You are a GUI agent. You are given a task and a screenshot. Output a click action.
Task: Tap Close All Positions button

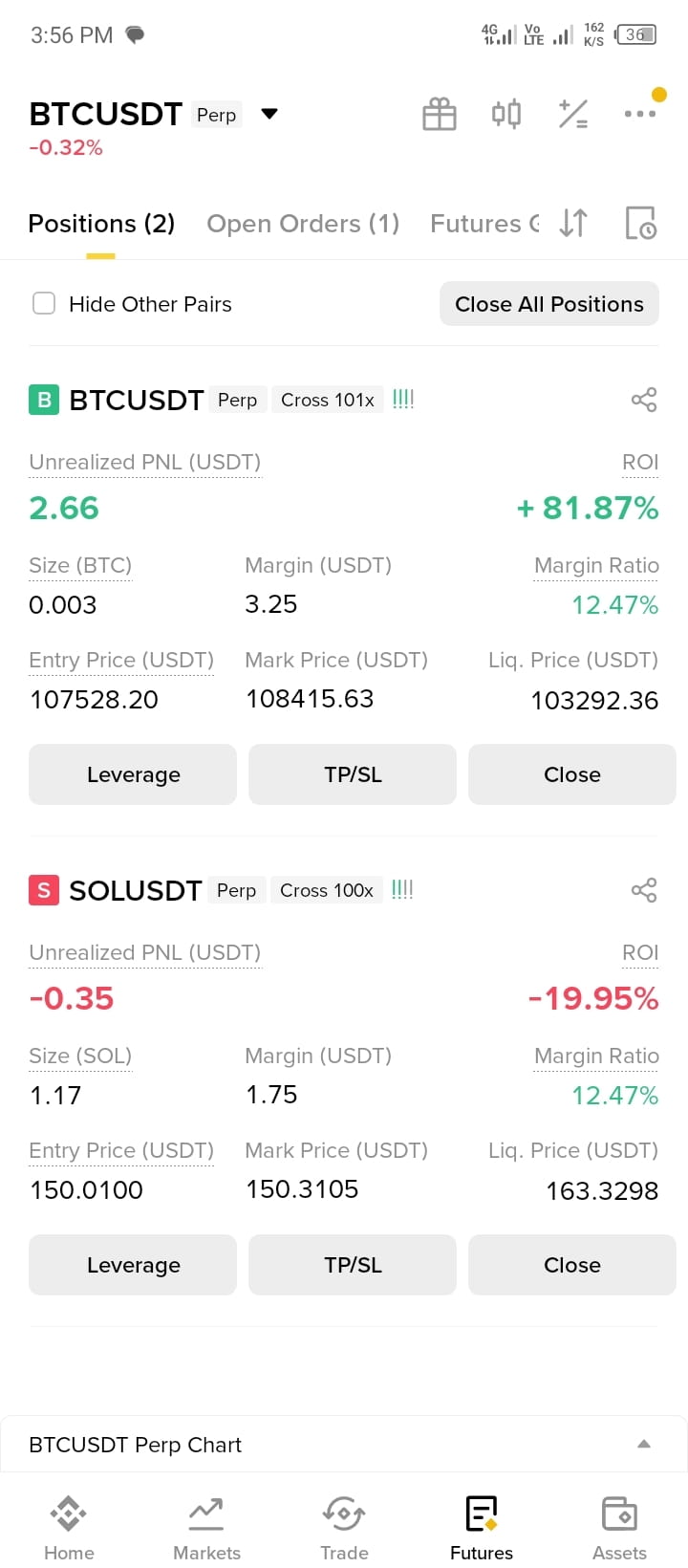549,303
